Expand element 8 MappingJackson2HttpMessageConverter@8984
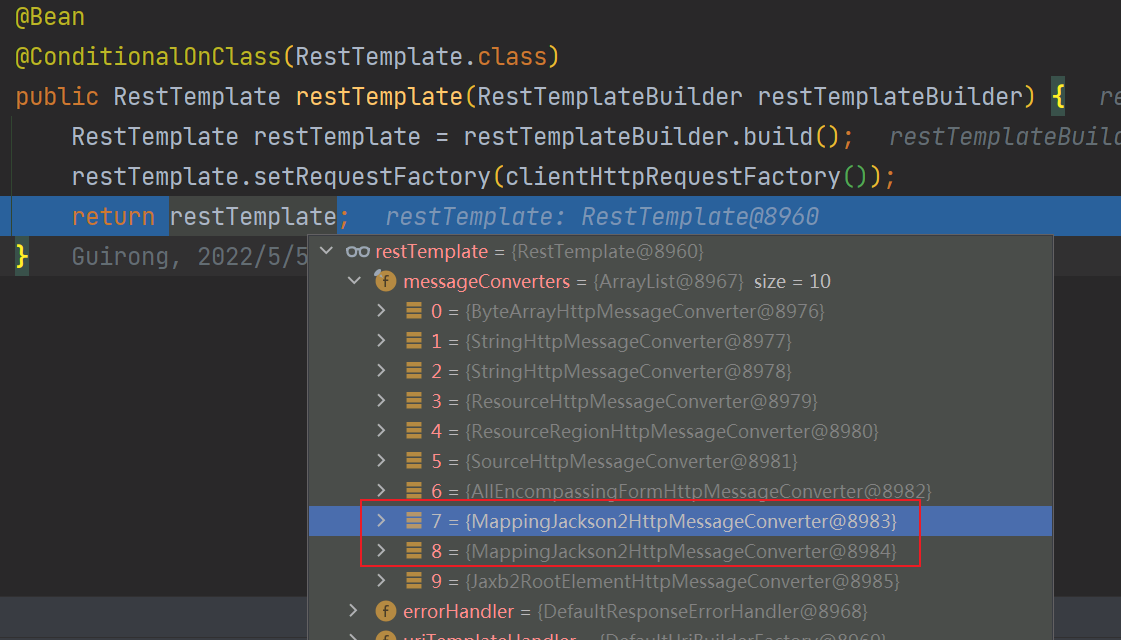This screenshot has width=1121, height=640. pos(381,551)
